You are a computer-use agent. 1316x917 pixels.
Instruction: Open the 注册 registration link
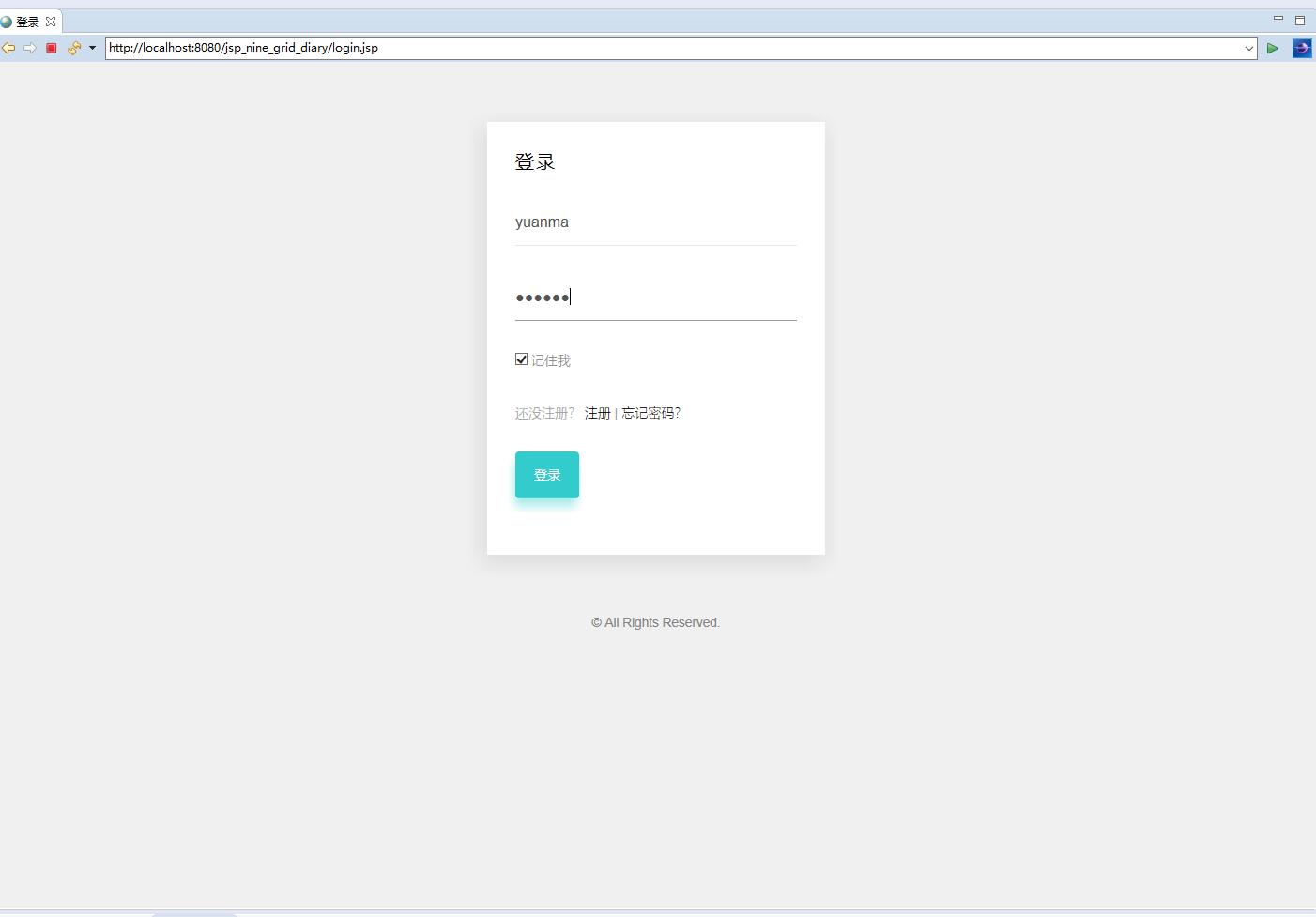coord(597,413)
